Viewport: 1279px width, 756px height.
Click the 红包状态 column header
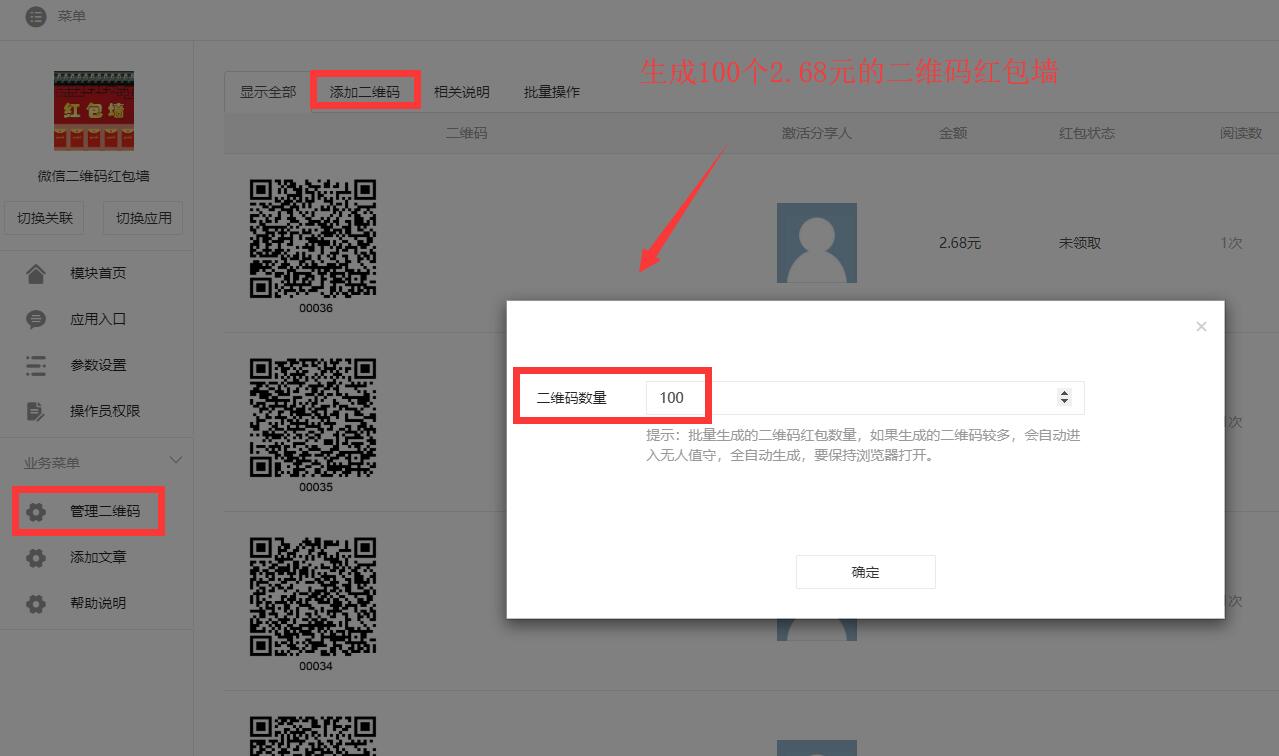tap(1087, 133)
